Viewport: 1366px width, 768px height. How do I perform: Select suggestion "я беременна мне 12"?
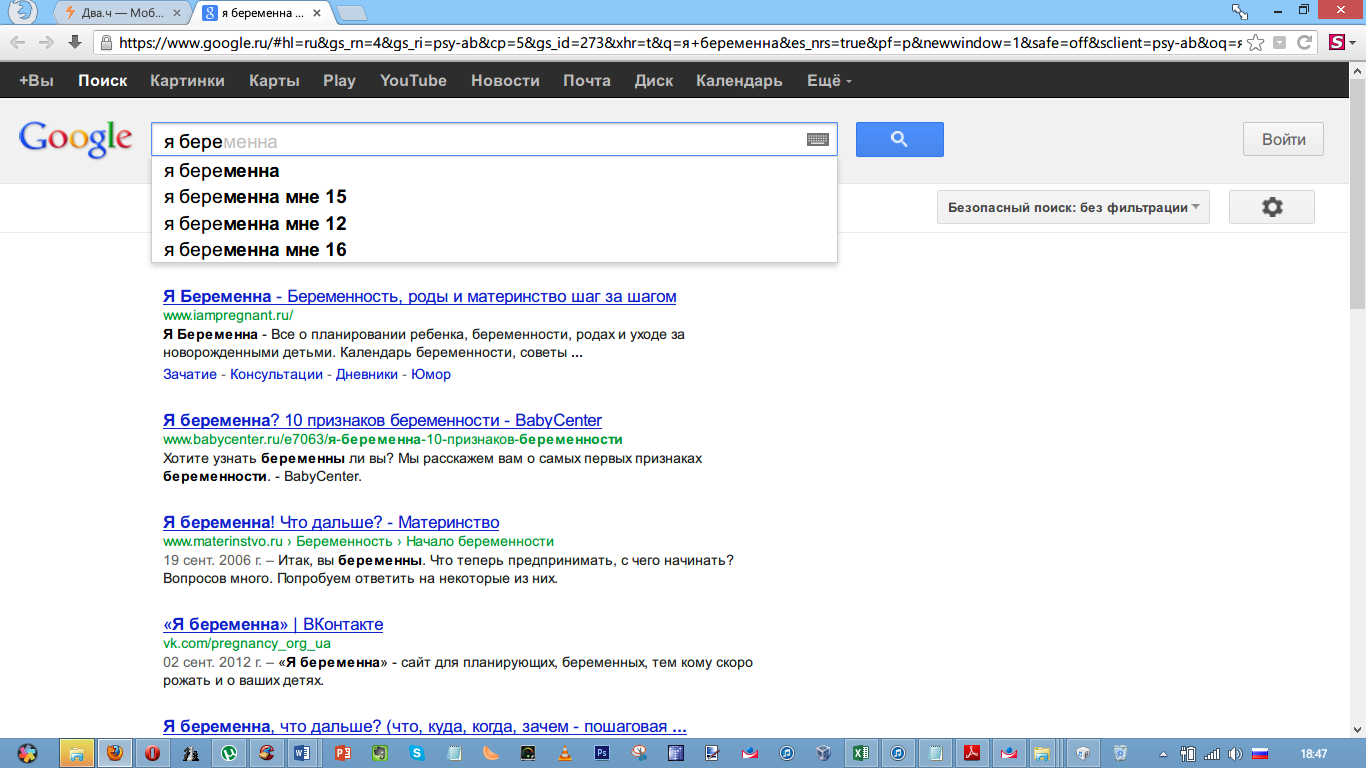(494, 223)
